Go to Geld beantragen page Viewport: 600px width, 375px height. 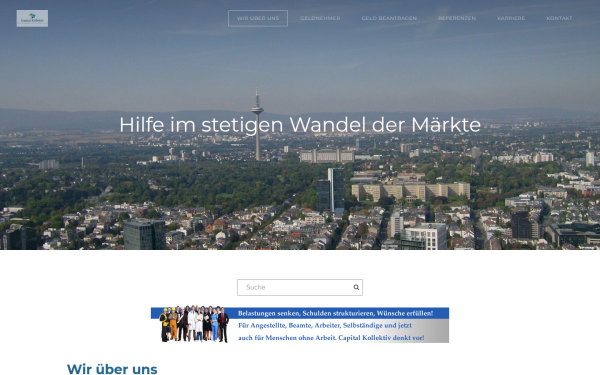point(389,18)
